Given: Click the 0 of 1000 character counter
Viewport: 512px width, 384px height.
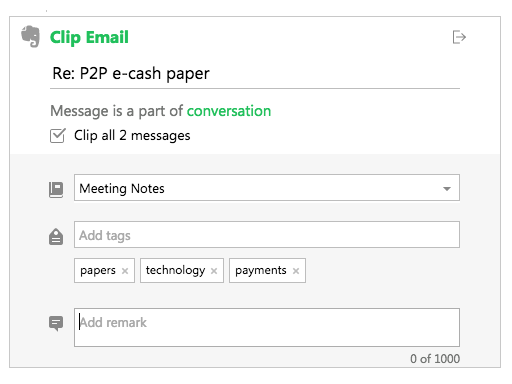Looking at the screenshot, I should (435, 359).
